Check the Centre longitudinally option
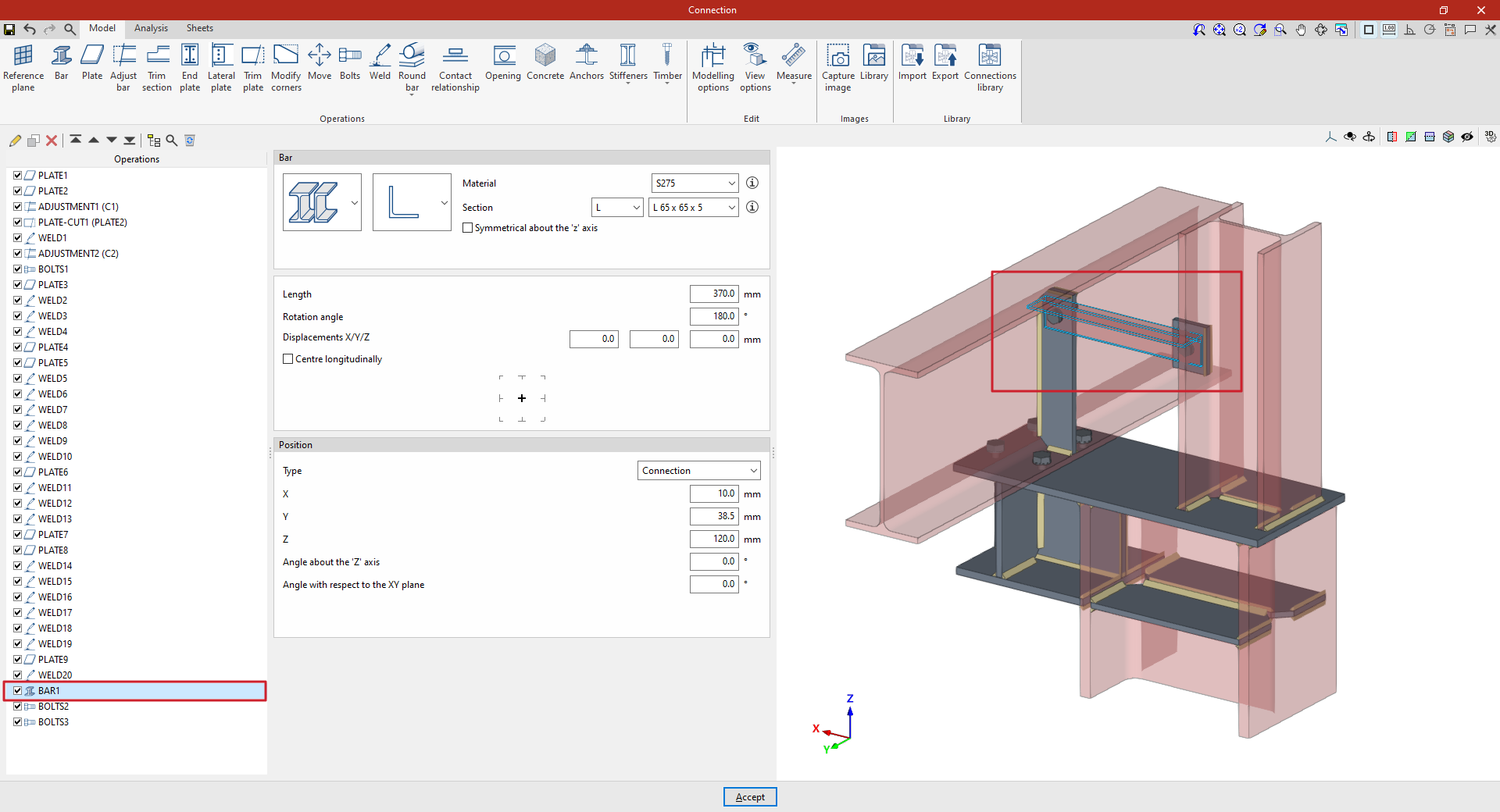 click(x=288, y=359)
